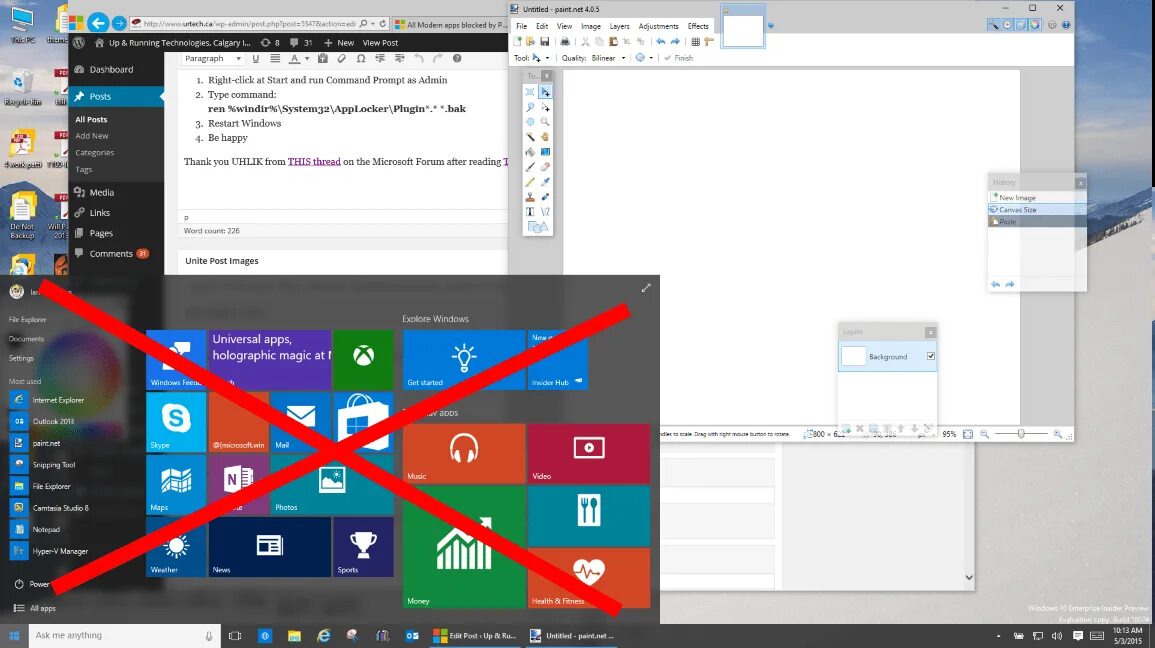Select the Zoom magnifier tool in Tools panel
The height and width of the screenshot is (648, 1155).
[545, 122]
